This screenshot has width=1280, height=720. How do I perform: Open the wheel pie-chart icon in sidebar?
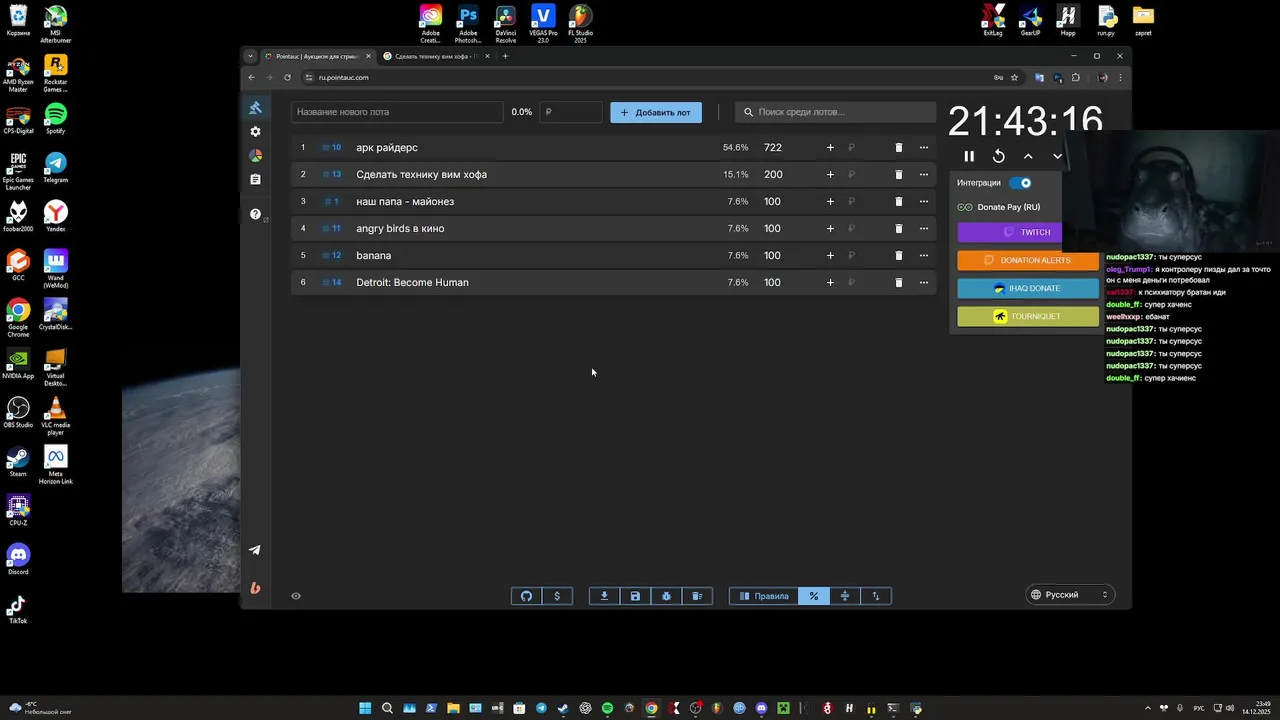pyautogui.click(x=255, y=156)
